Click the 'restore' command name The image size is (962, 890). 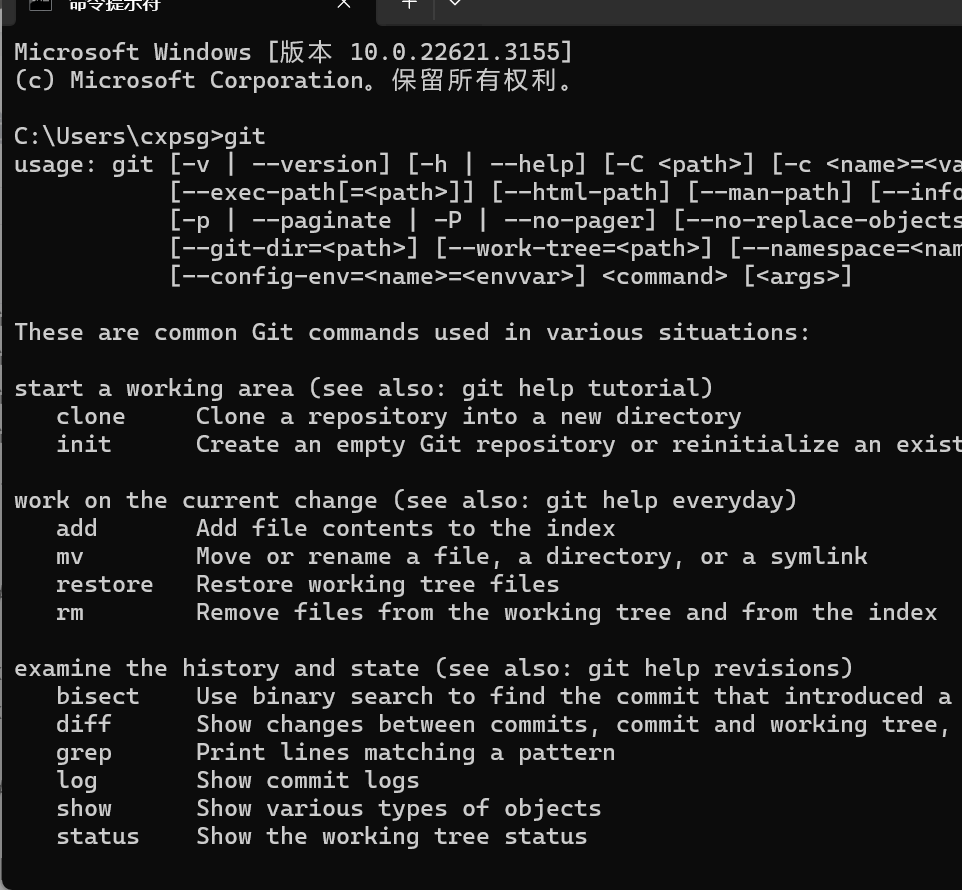coord(105,584)
